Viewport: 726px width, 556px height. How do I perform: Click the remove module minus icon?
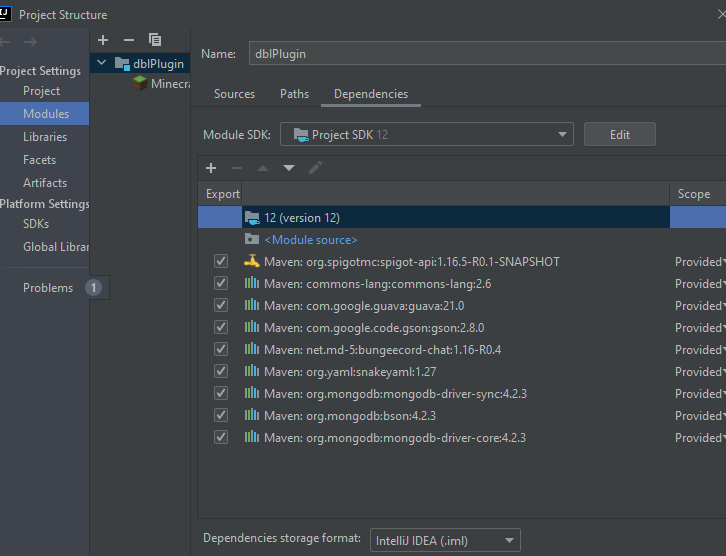pyautogui.click(x=128, y=40)
